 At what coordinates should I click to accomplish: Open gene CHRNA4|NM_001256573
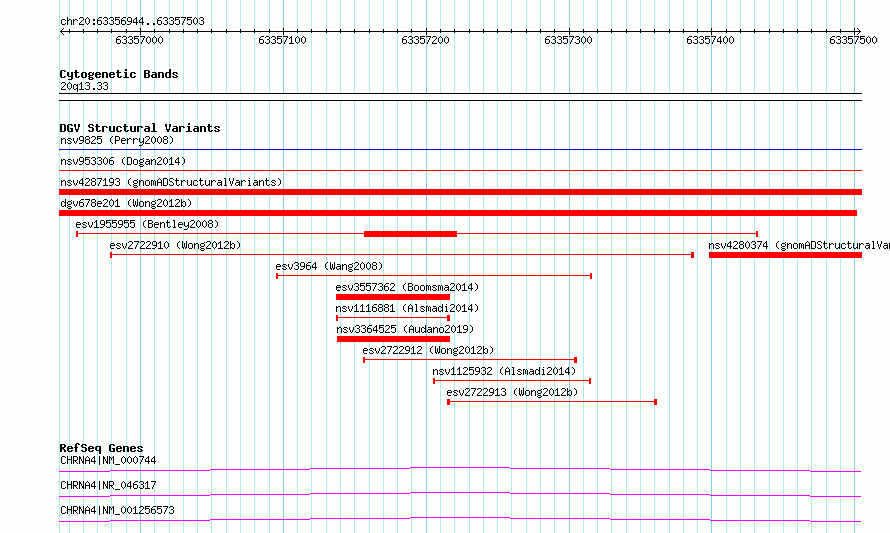117,510
